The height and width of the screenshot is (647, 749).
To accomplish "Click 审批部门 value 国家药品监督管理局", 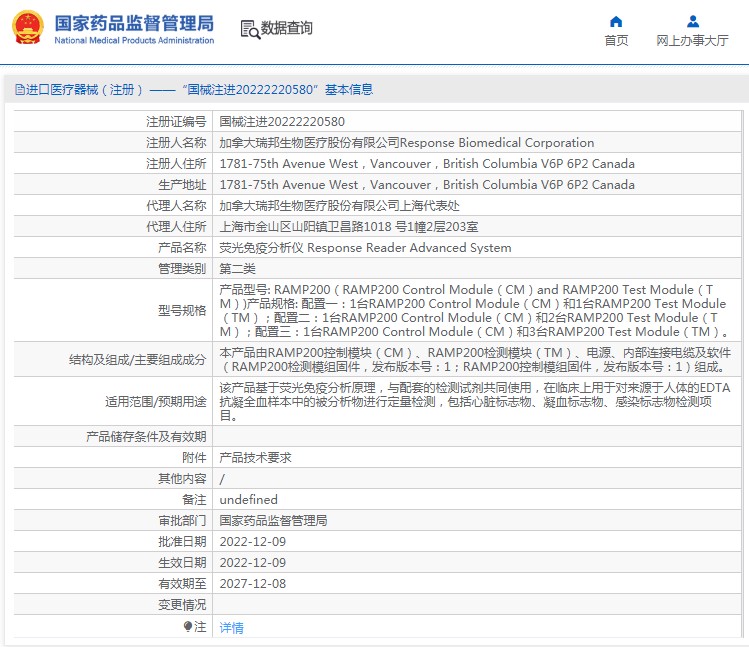I will [x=273, y=520].
